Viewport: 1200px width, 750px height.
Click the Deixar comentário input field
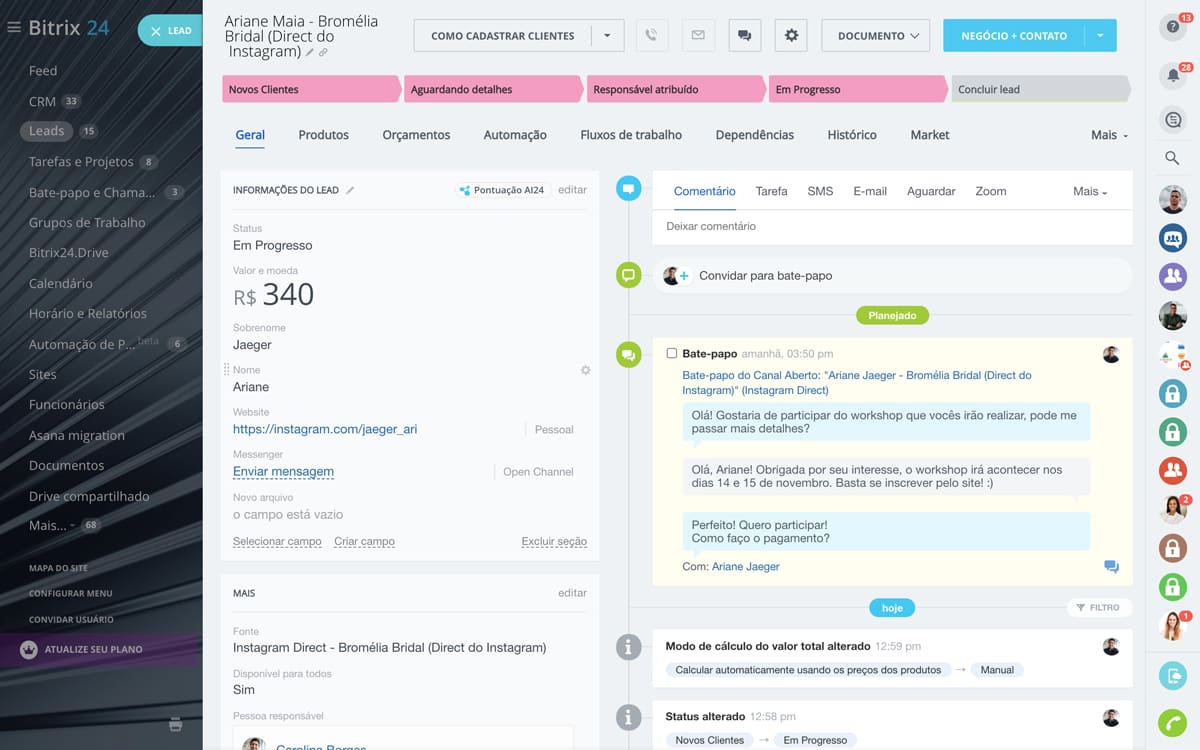tap(890, 226)
